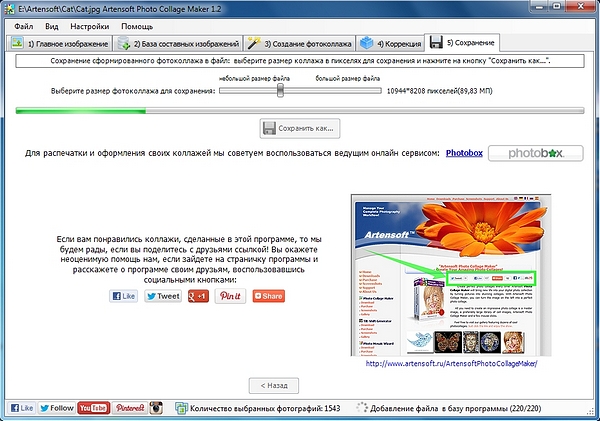Click the application icon in title bar

click(x=9, y=8)
